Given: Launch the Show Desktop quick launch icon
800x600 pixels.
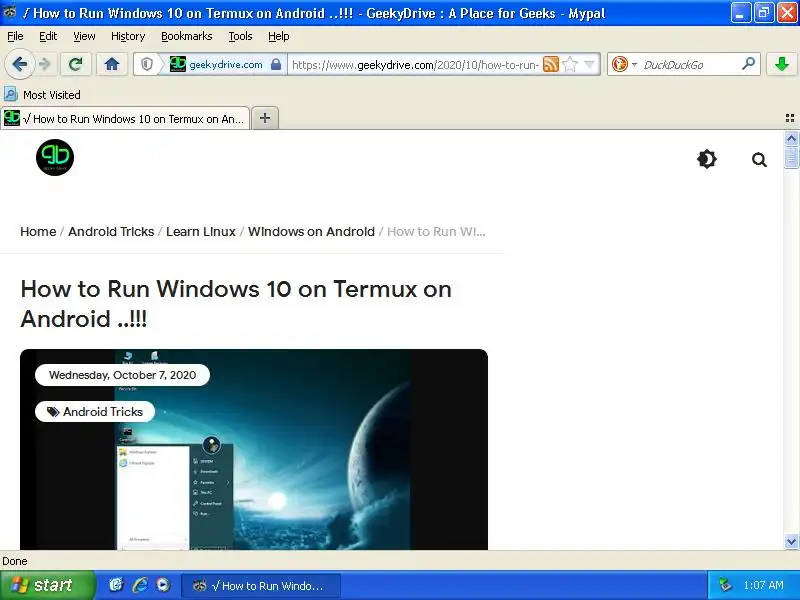Looking at the screenshot, I should (116, 585).
